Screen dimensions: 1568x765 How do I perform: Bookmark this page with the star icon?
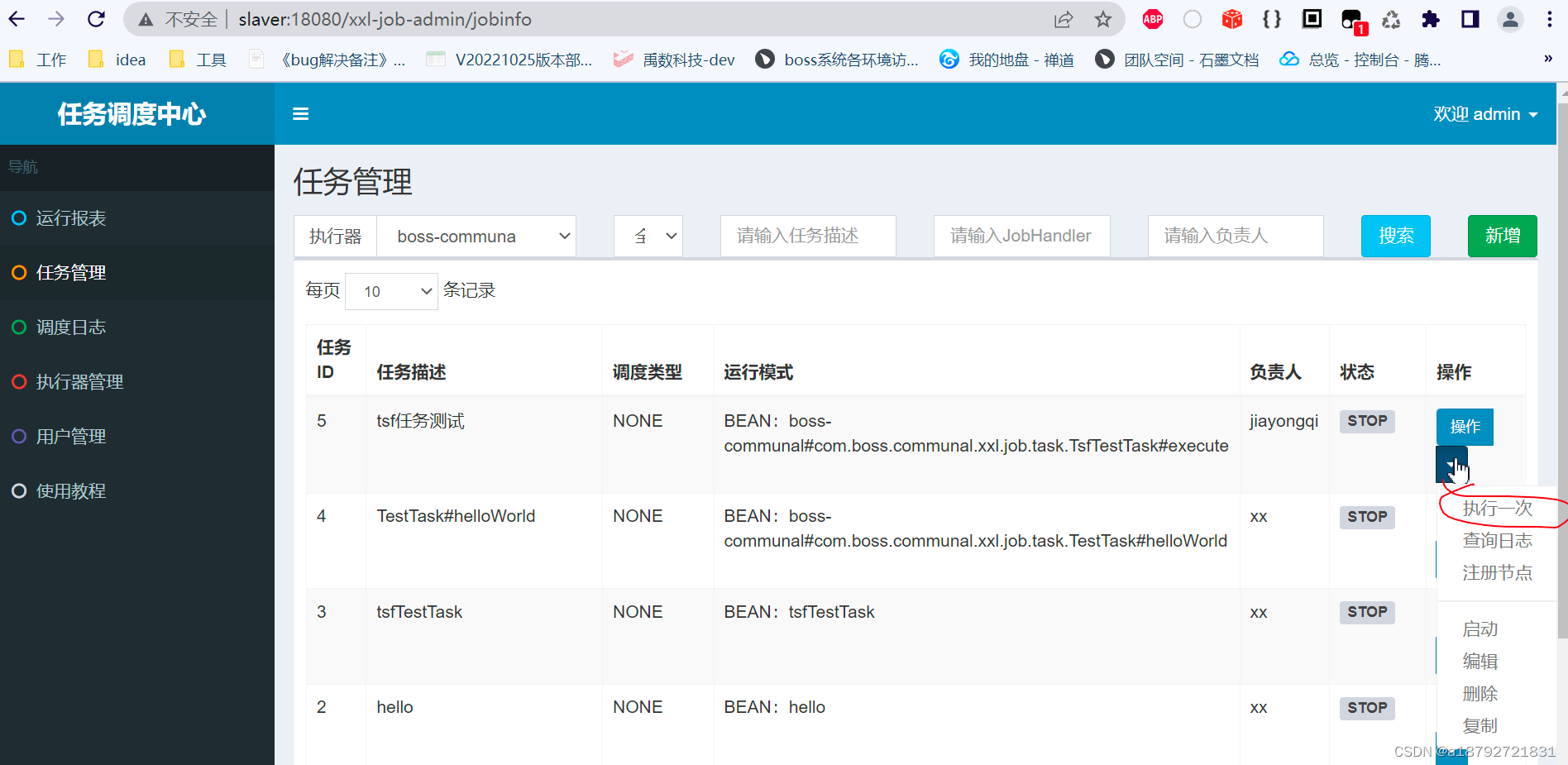(1103, 20)
